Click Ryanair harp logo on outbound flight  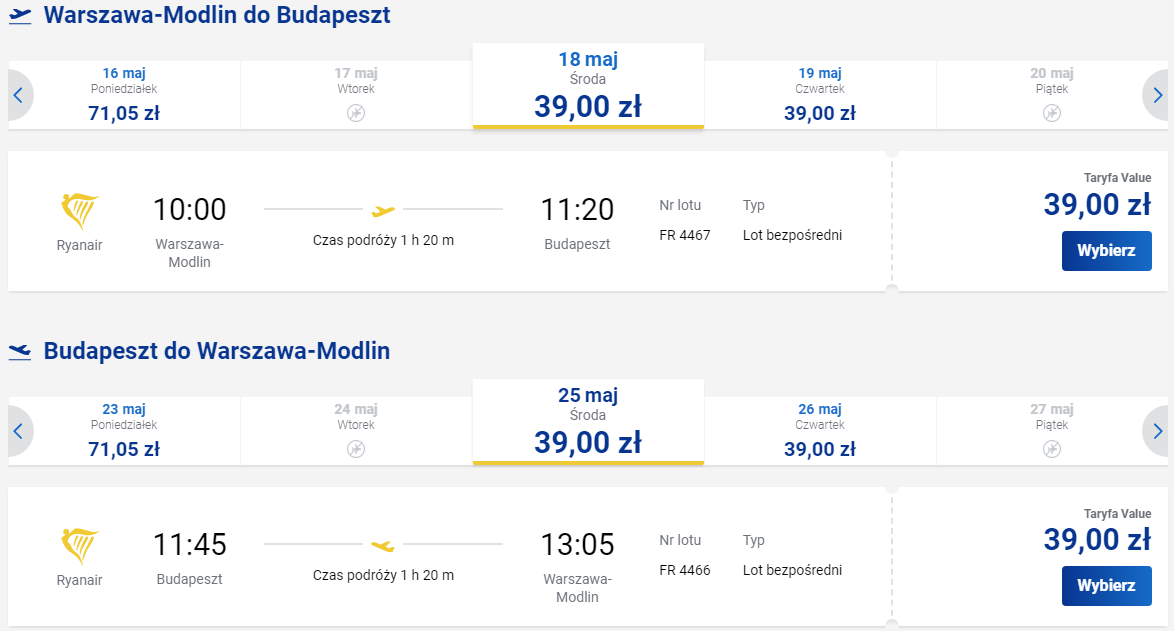point(79,211)
